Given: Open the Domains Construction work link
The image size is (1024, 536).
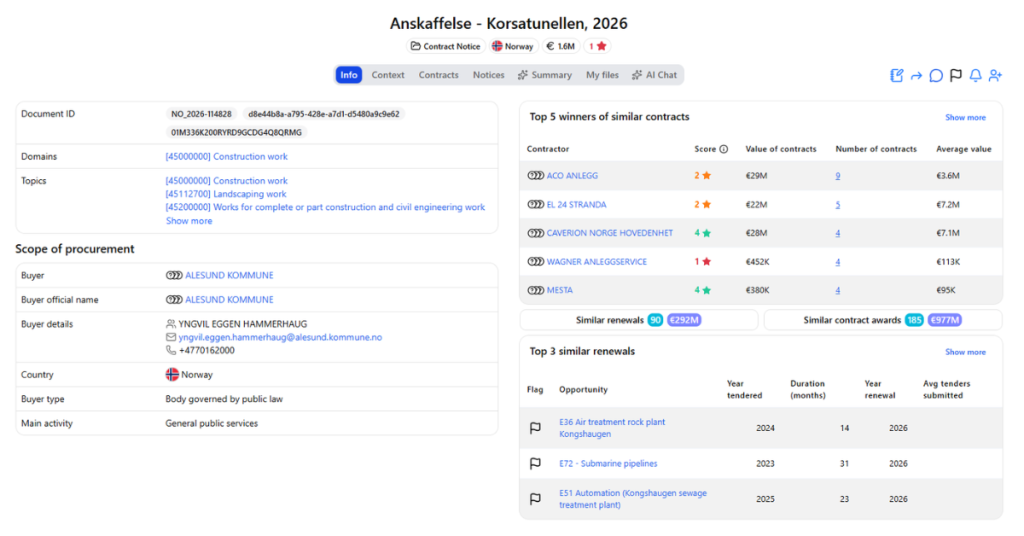Looking at the screenshot, I should [x=227, y=157].
